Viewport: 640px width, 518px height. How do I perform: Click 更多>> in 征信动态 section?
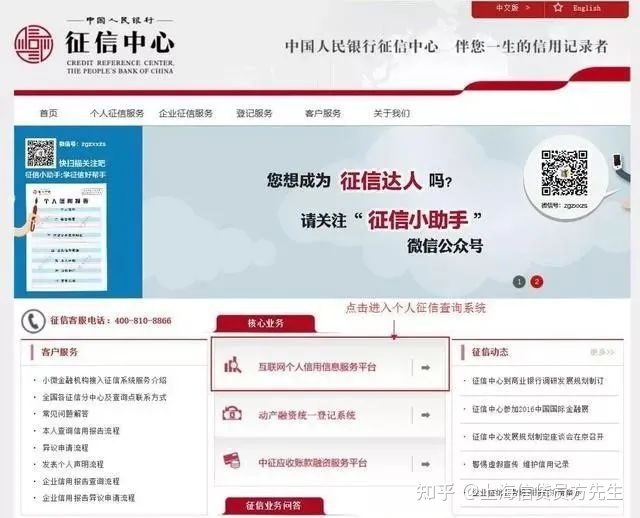click(x=602, y=352)
